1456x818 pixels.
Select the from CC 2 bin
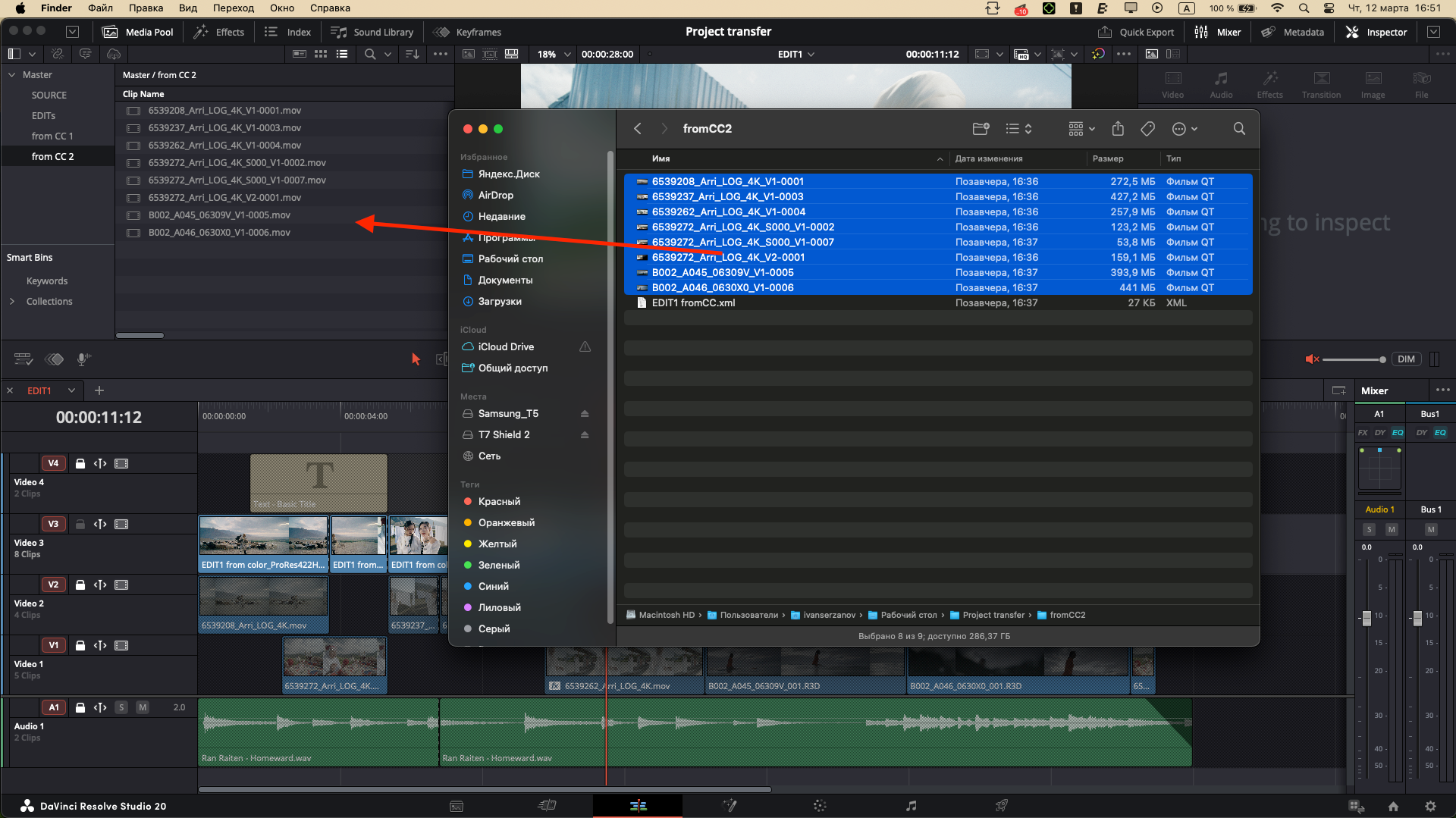[52, 156]
